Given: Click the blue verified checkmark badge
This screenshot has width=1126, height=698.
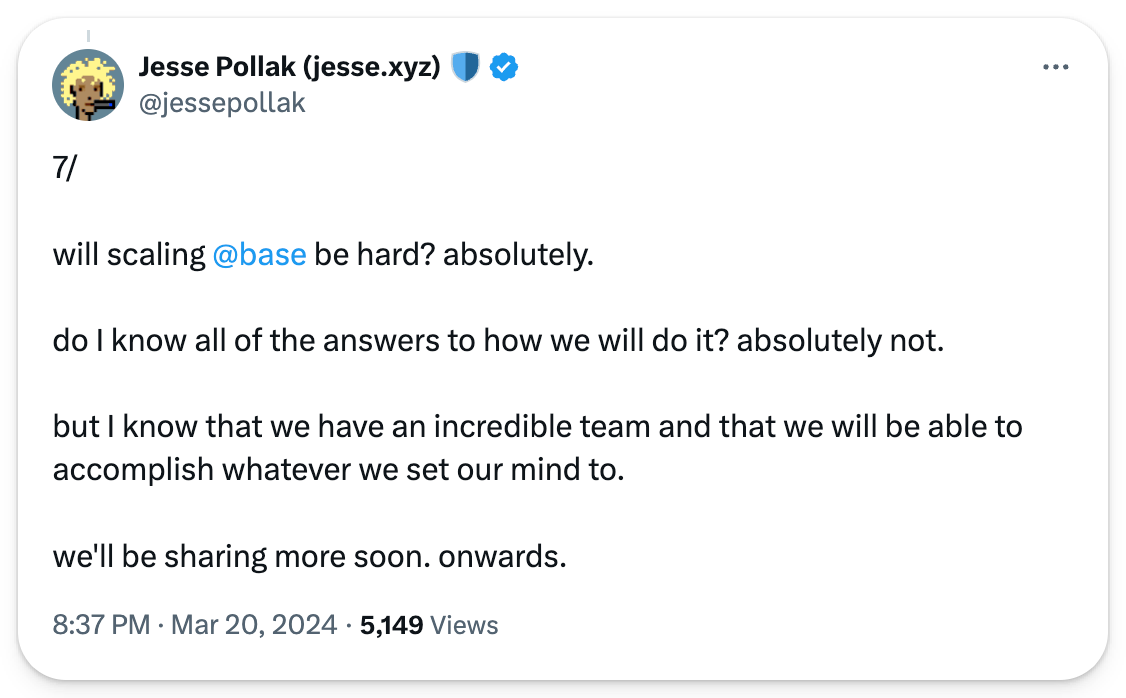Looking at the screenshot, I should [503, 68].
